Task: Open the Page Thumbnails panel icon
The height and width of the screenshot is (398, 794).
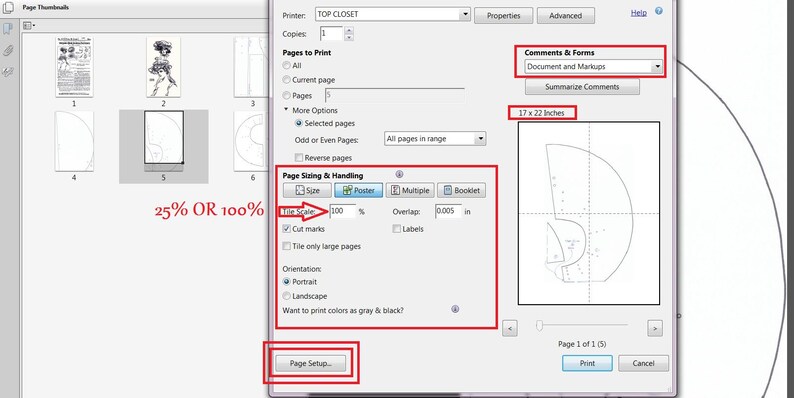Action: tap(8, 8)
